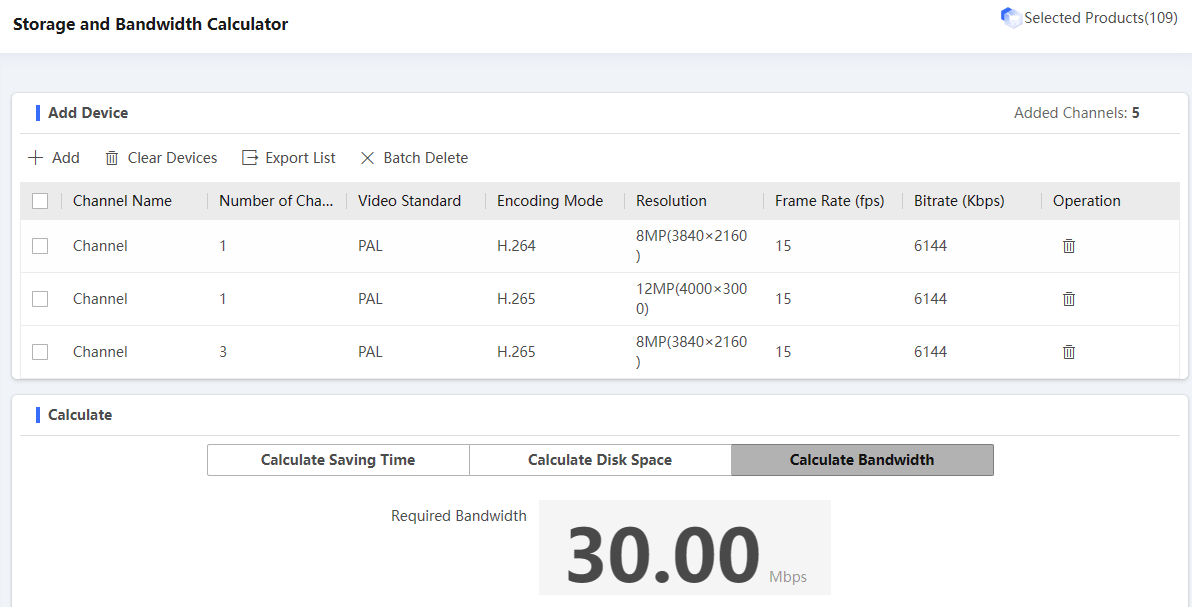The height and width of the screenshot is (607, 1192).
Task: Click the Add device plus icon
Action: [x=35, y=157]
